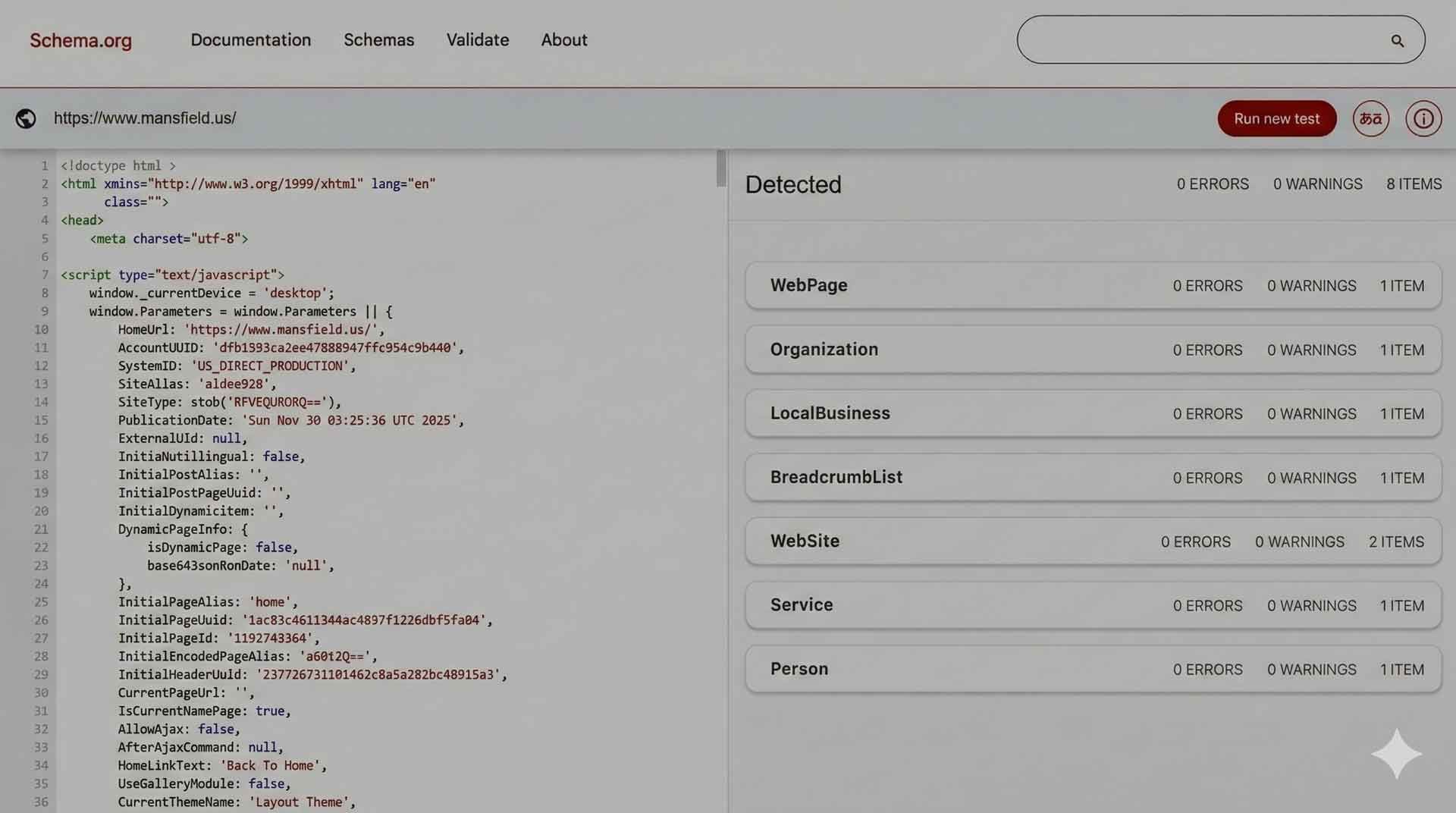Go to the Schemas menu item
This screenshot has height=813, width=1456.
pyautogui.click(x=379, y=39)
